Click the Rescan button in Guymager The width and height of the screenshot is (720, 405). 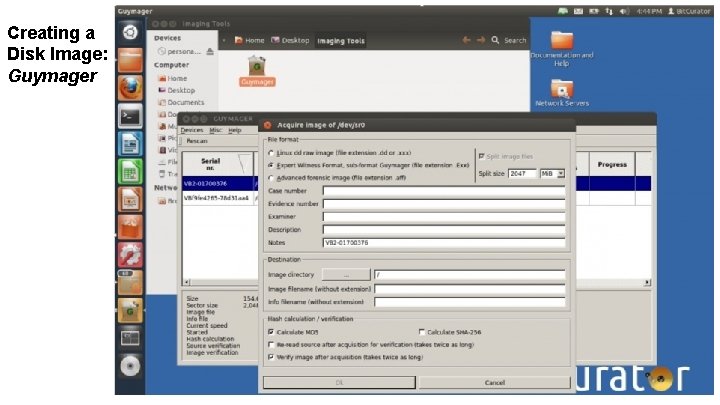click(197, 141)
